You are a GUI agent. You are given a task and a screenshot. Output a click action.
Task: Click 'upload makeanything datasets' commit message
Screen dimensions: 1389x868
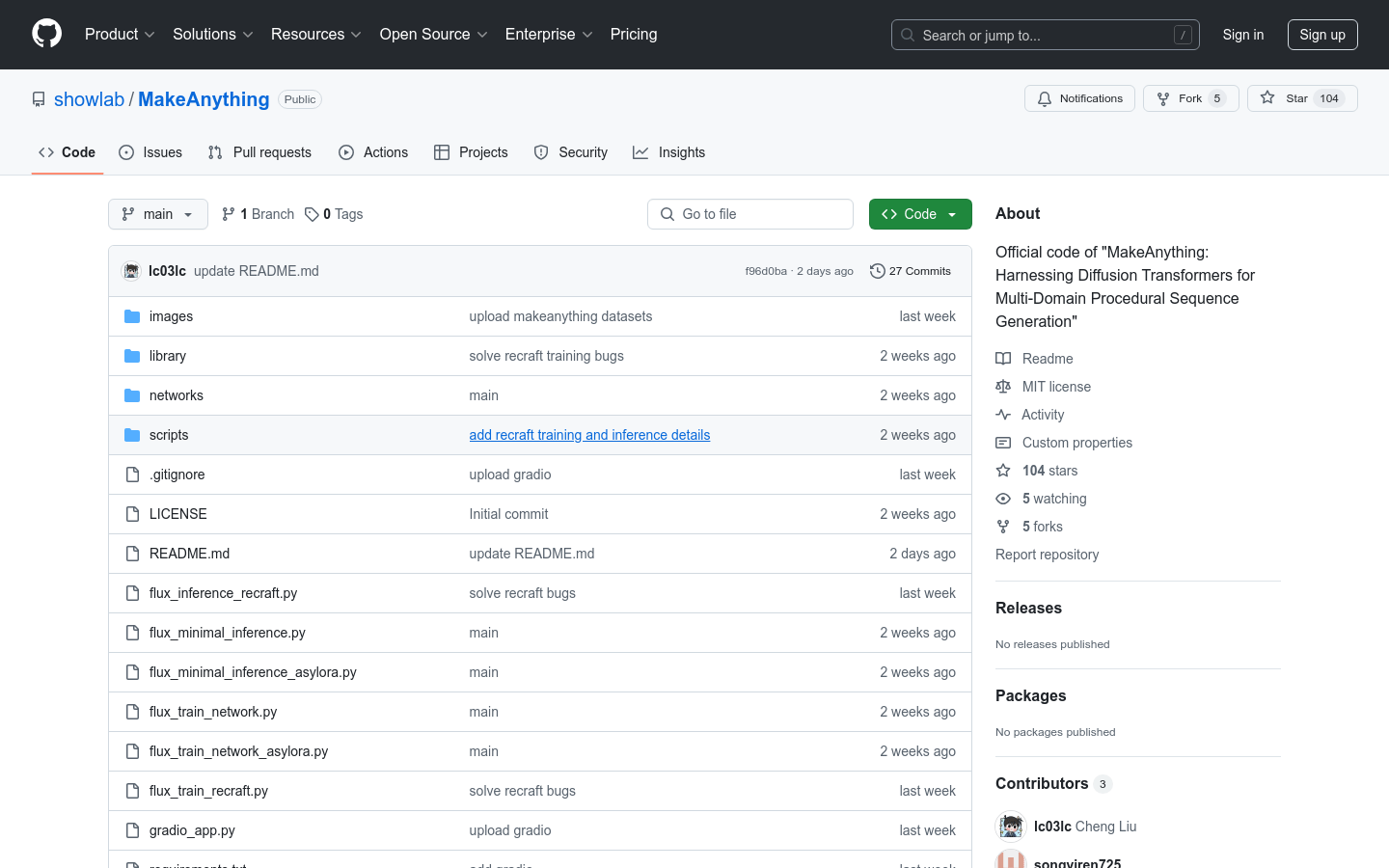coord(560,316)
